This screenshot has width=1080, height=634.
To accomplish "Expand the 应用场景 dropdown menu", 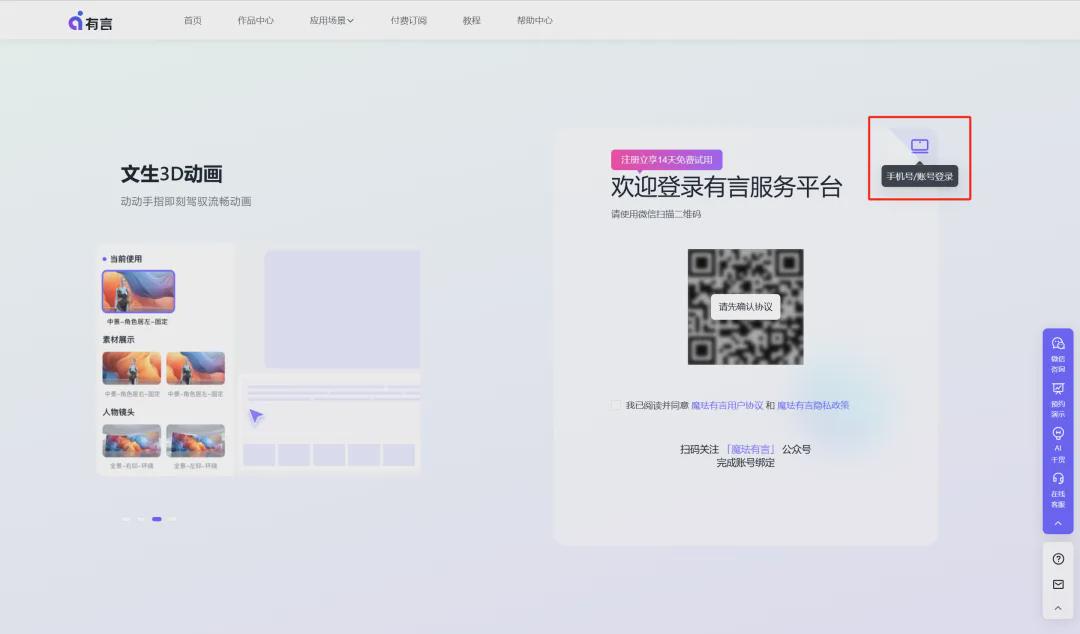I will (330, 20).
